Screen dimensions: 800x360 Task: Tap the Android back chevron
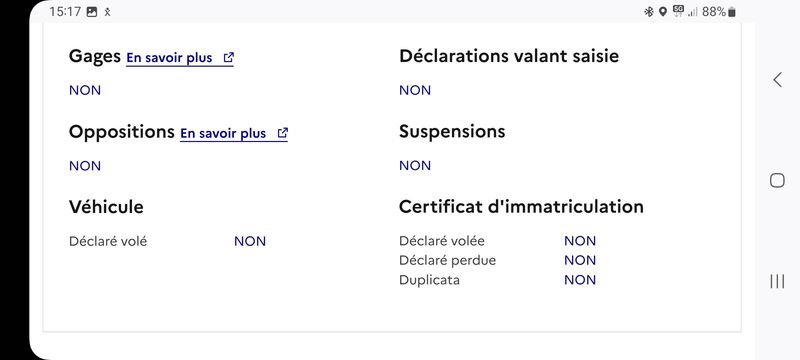777,80
